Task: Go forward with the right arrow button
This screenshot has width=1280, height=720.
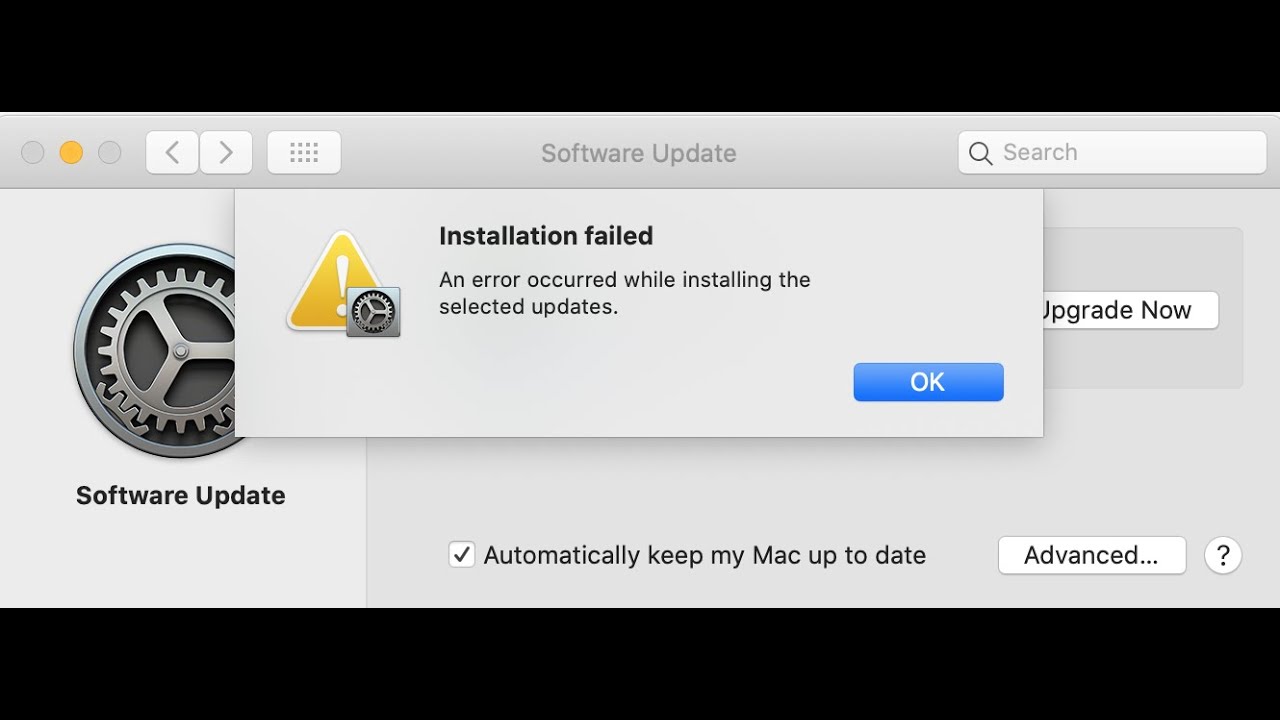Action: pyautogui.click(x=226, y=153)
